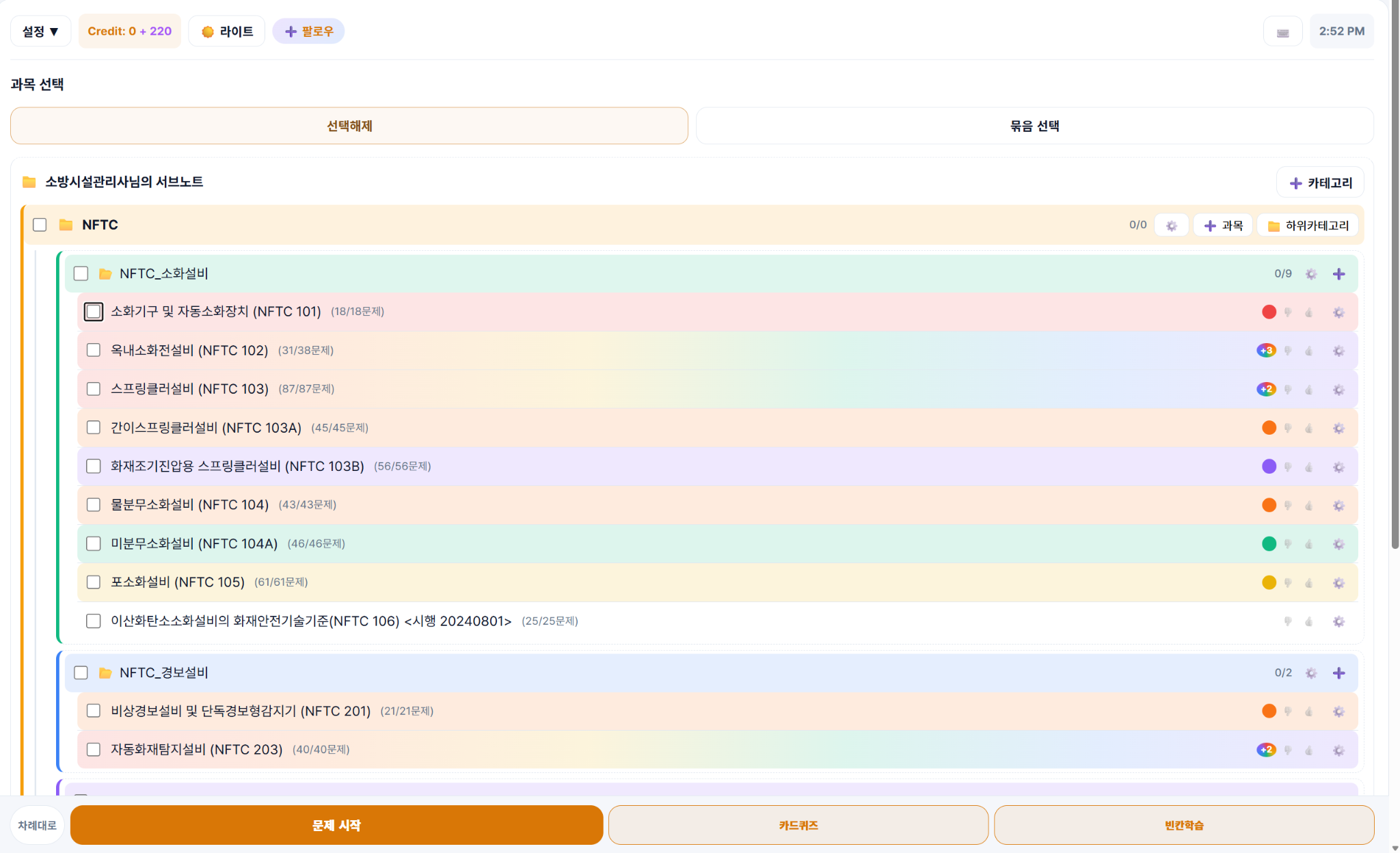Thumbs up 옥내소화전설비 (NFTC 102)
The width and height of the screenshot is (1400, 853).
tap(1309, 351)
